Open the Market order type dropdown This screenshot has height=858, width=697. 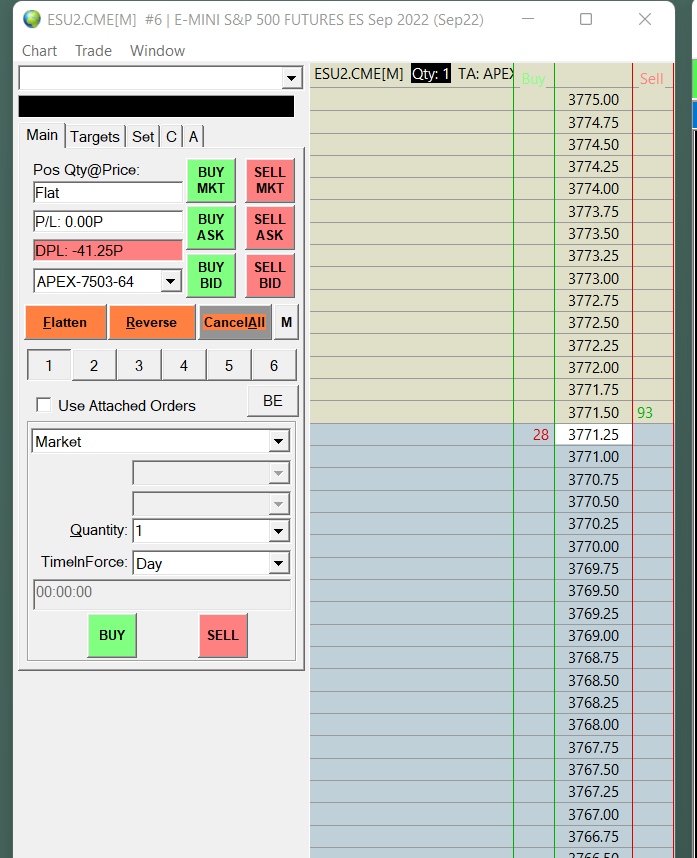click(279, 441)
